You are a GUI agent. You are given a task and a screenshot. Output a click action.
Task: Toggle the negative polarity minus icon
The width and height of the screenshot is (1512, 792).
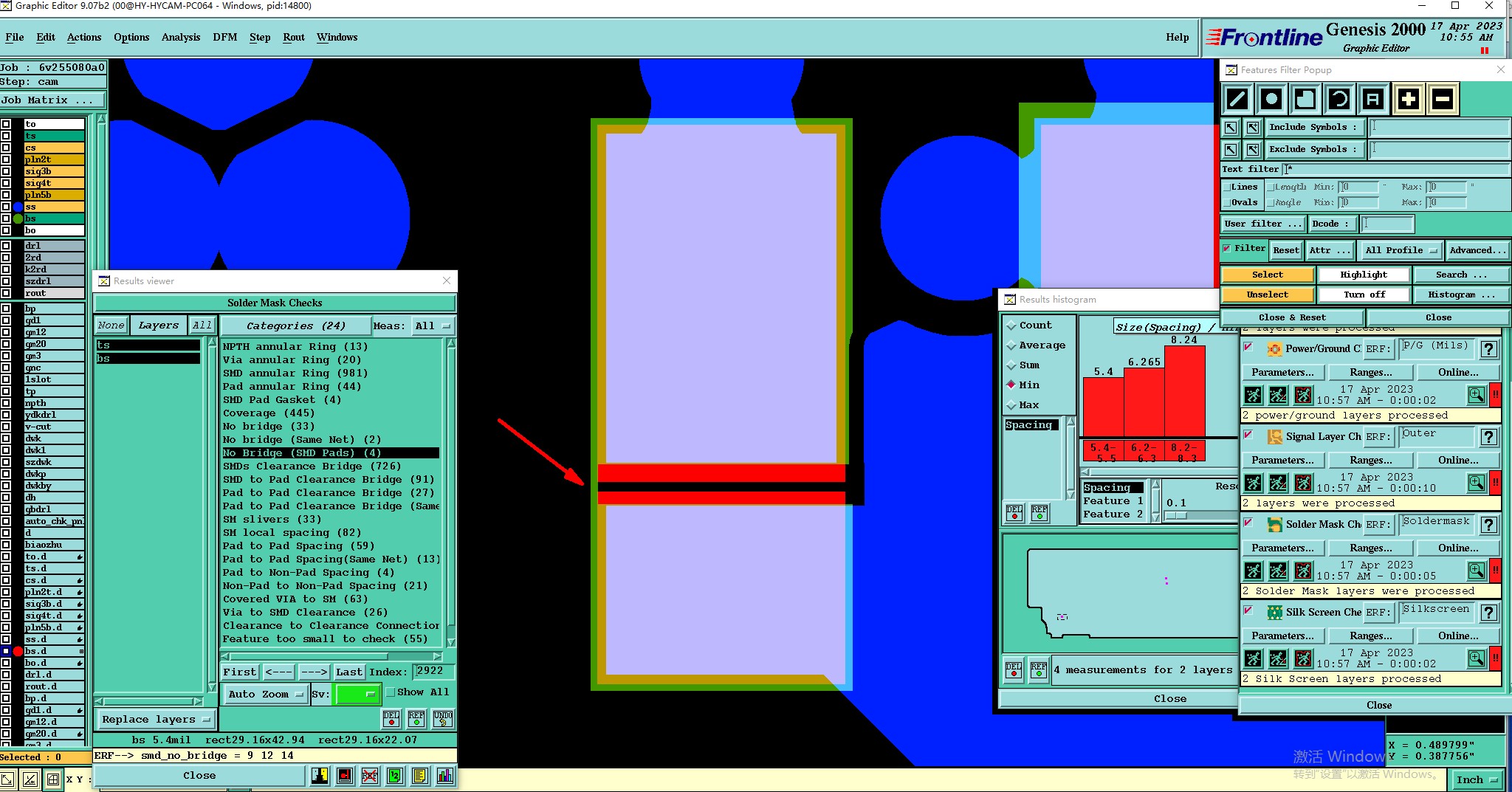click(x=1443, y=99)
